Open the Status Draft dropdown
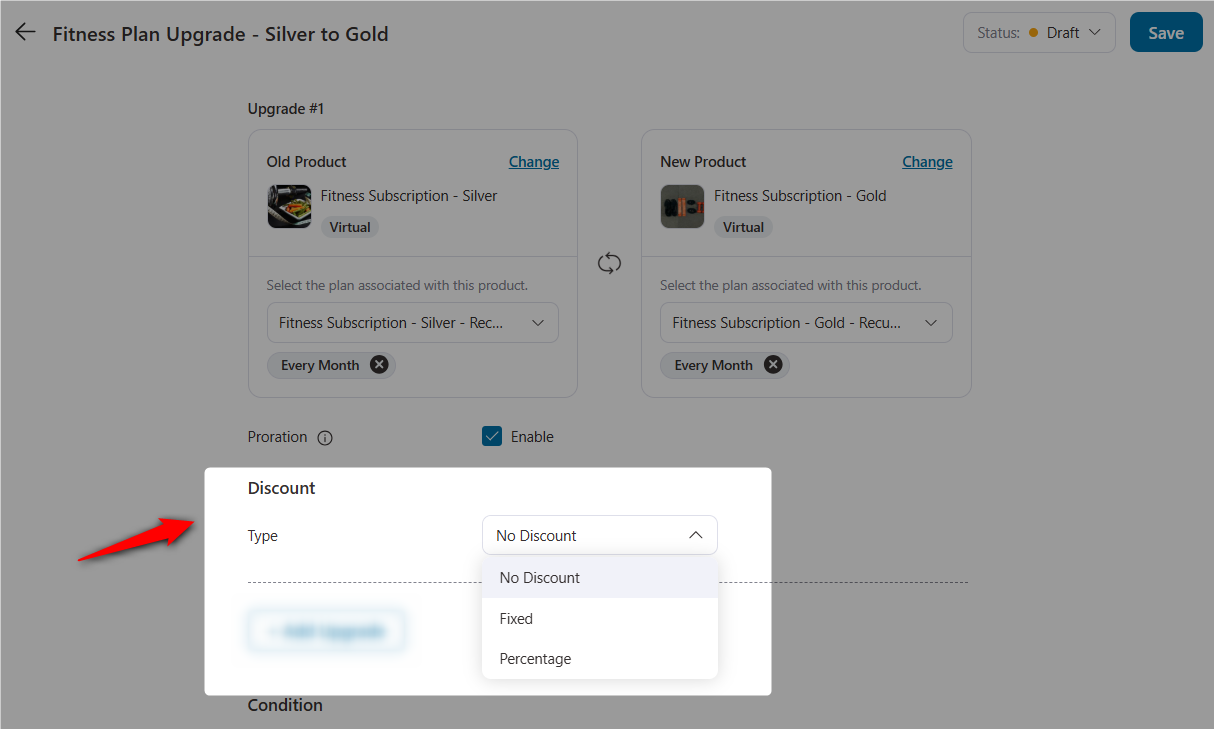 point(1039,32)
